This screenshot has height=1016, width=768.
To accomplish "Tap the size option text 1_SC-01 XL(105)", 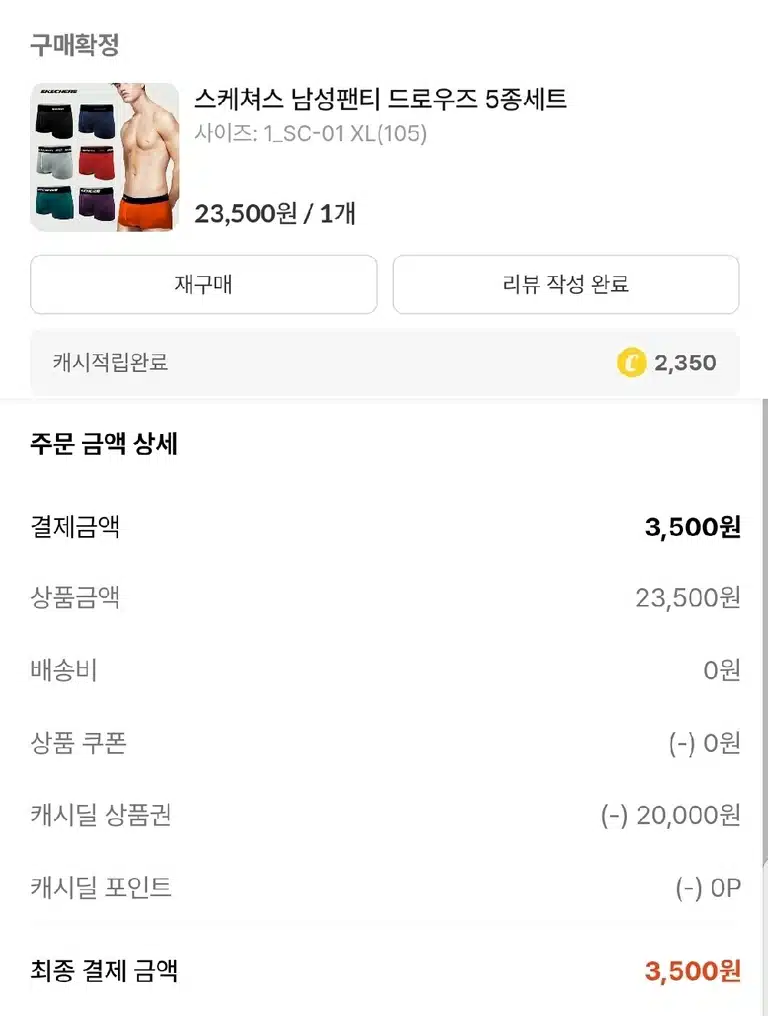I will tap(345, 133).
